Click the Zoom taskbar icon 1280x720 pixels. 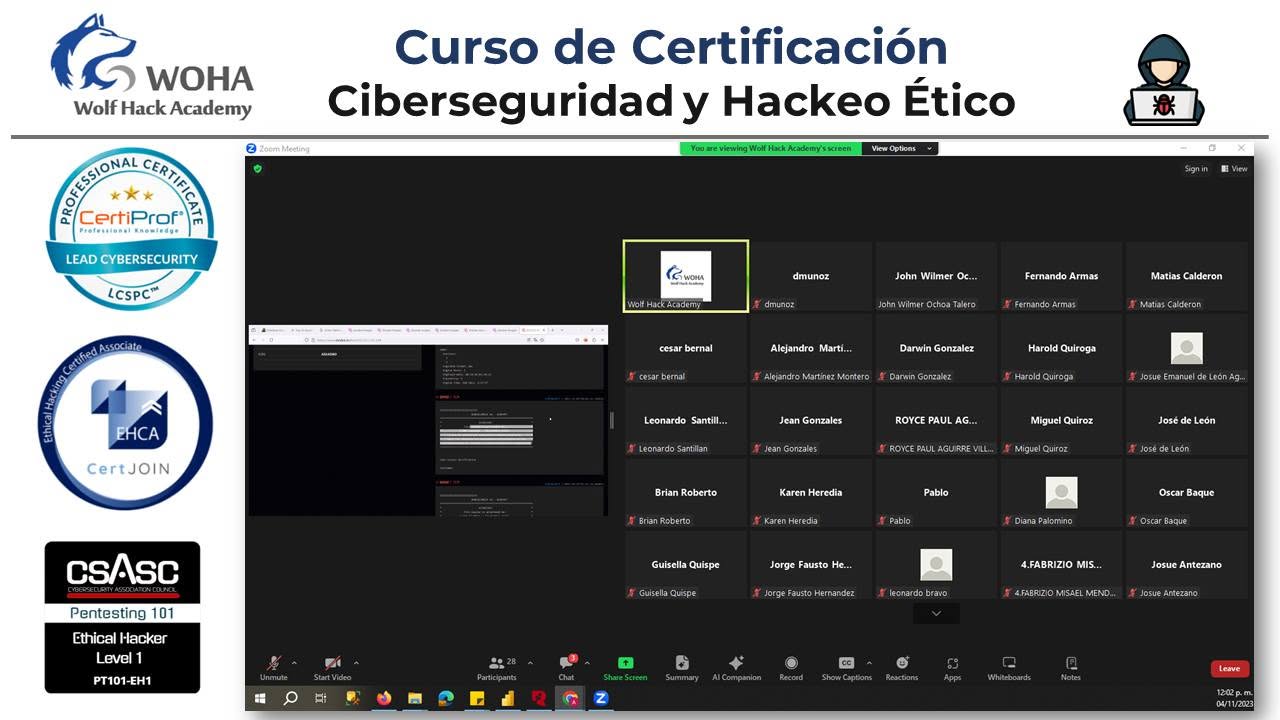tap(601, 698)
